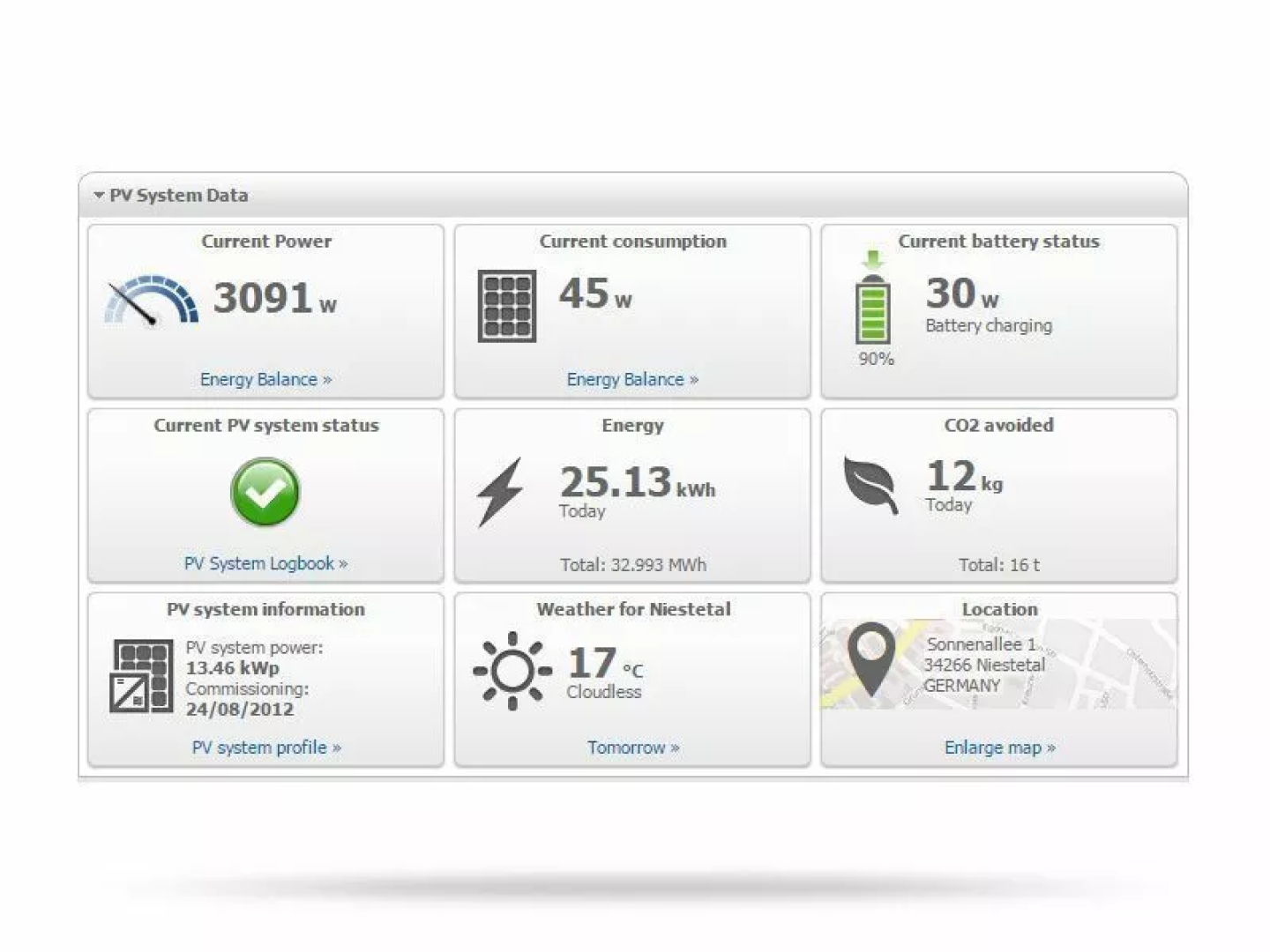Open Energy Balance under Current Power
Image resolution: width=1270 pixels, height=952 pixels.
[265, 379]
